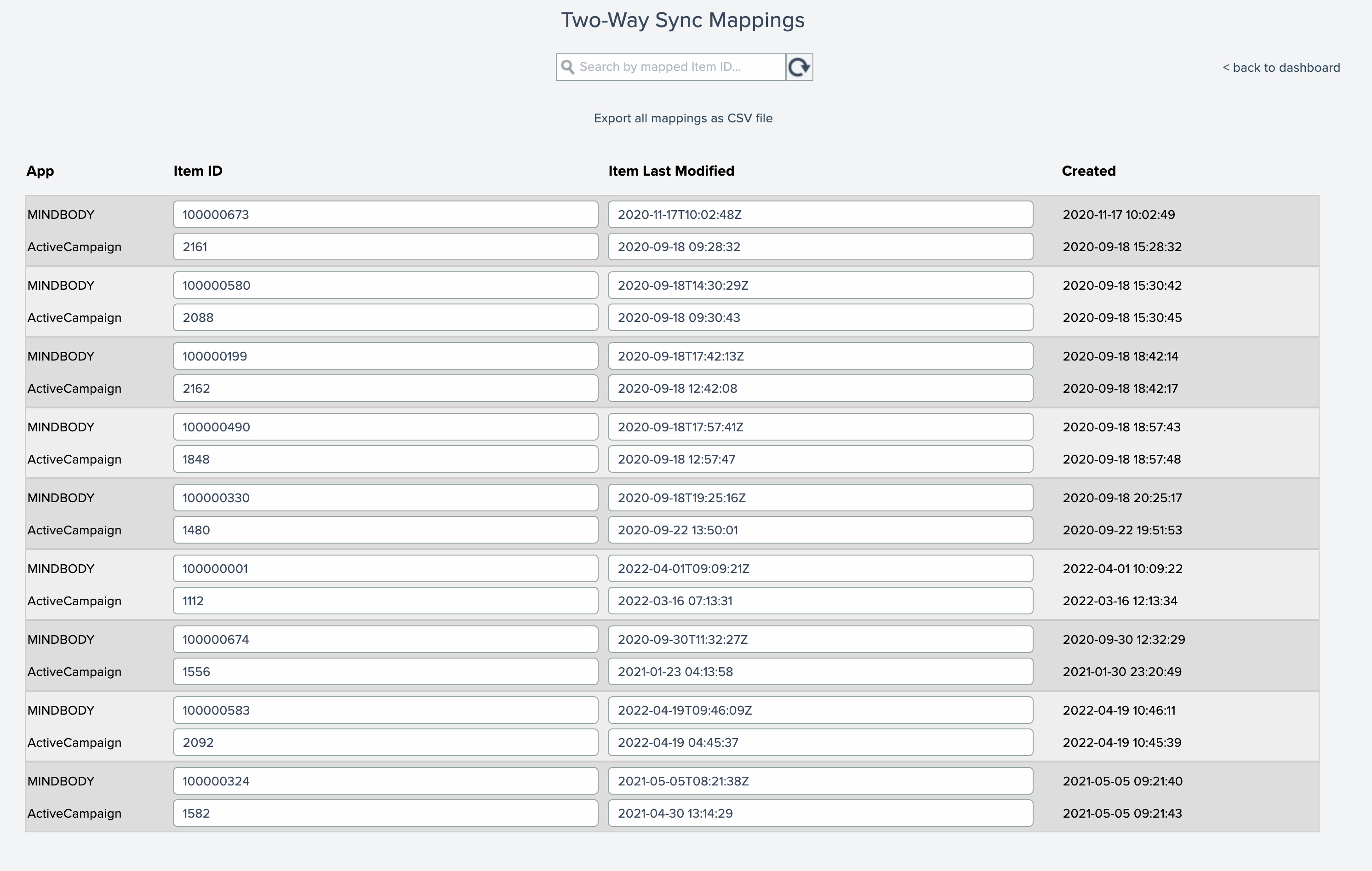This screenshot has width=1372, height=871.
Task: Click the Item ID field showing 2092
Action: (x=385, y=742)
